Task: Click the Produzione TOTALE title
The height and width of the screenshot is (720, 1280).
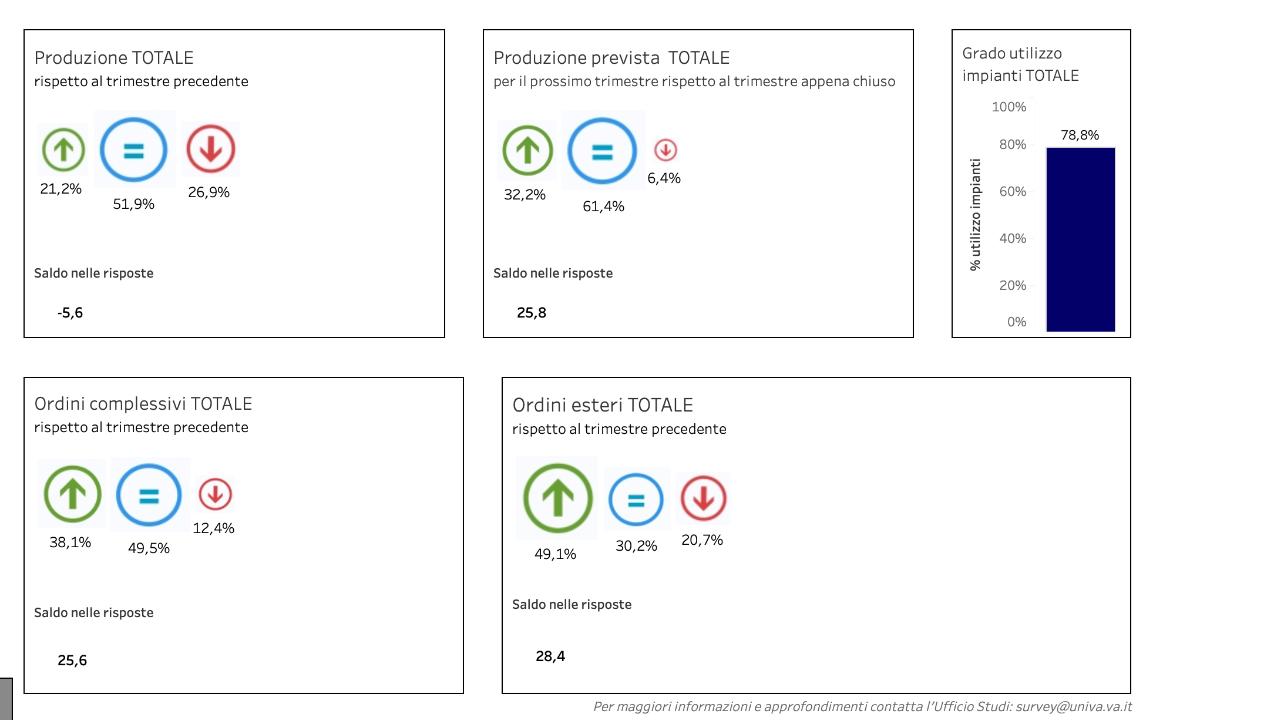Action: 114,58
